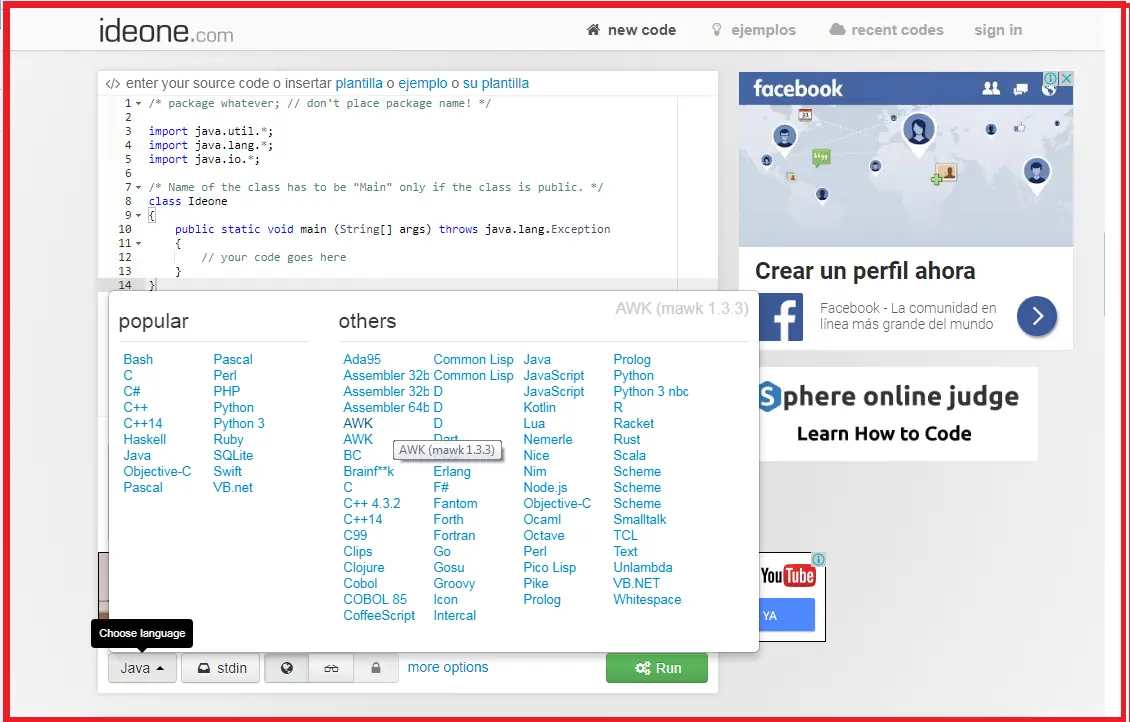Select C# from the popular languages

131,391
